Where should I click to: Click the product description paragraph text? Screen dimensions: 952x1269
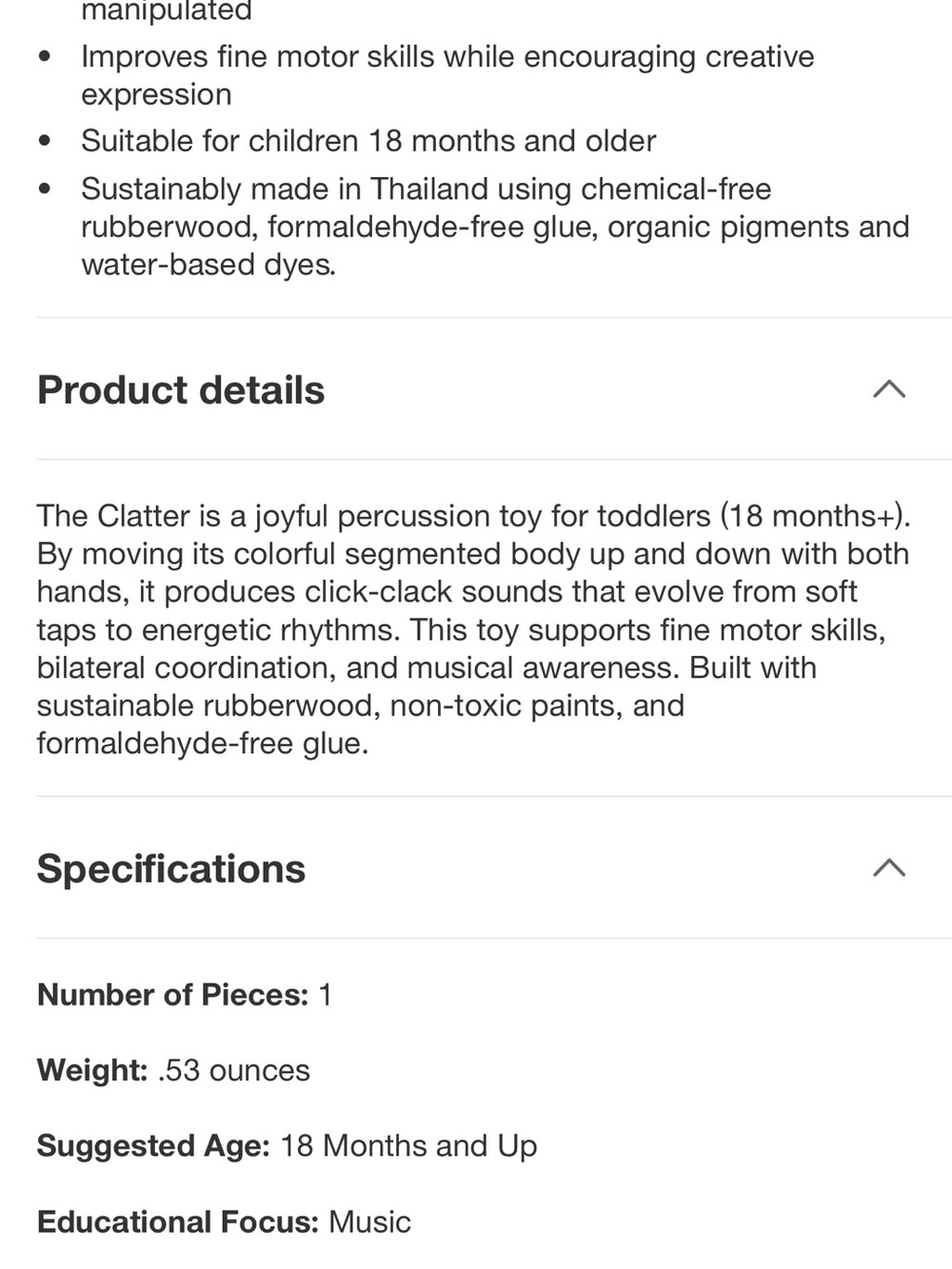coord(474,629)
